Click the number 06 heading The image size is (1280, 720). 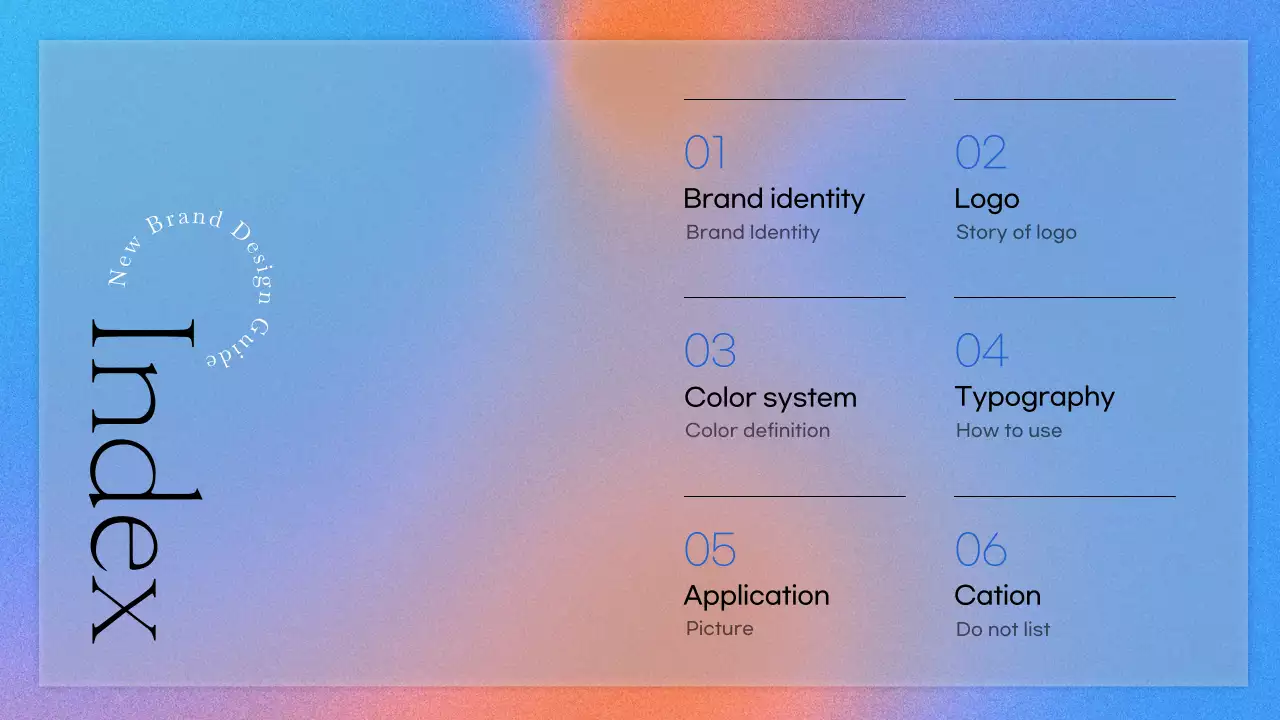pyautogui.click(x=980, y=550)
